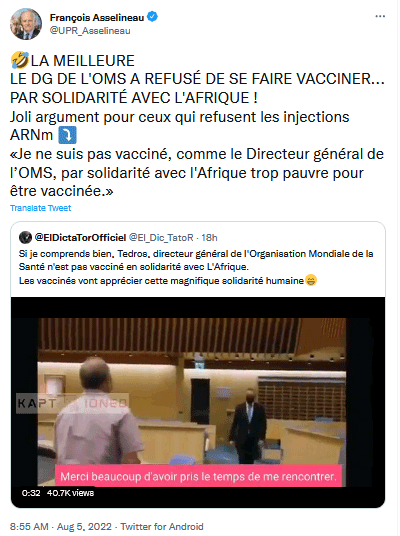Viewport: 400px width, 536px height.
Task: Open the @ElDictaTorOfficiel display name
Action: click(x=80, y=237)
